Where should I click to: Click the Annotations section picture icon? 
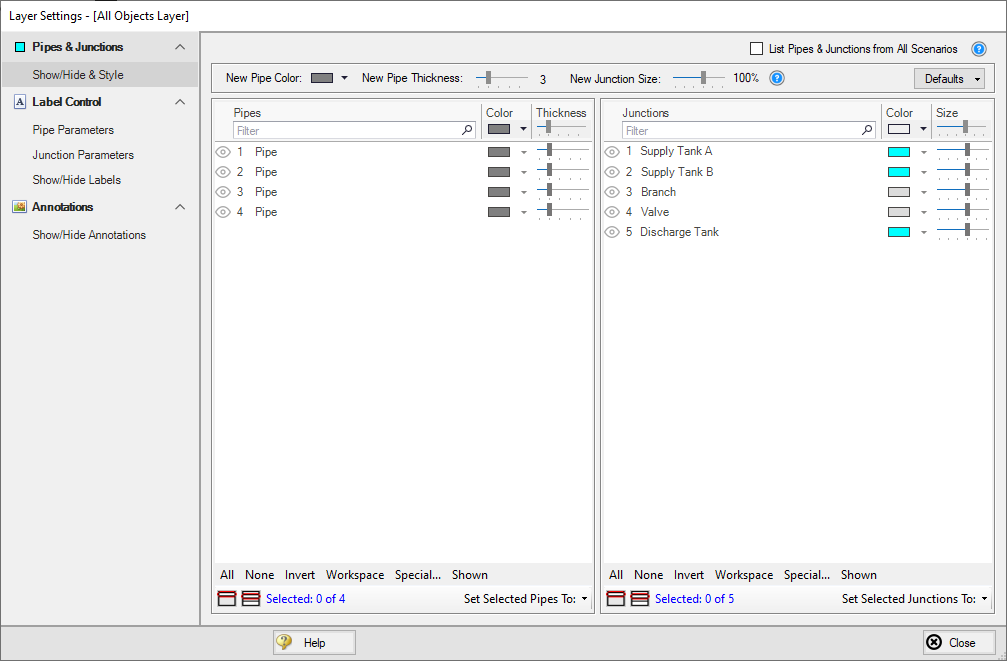[x=19, y=207]
